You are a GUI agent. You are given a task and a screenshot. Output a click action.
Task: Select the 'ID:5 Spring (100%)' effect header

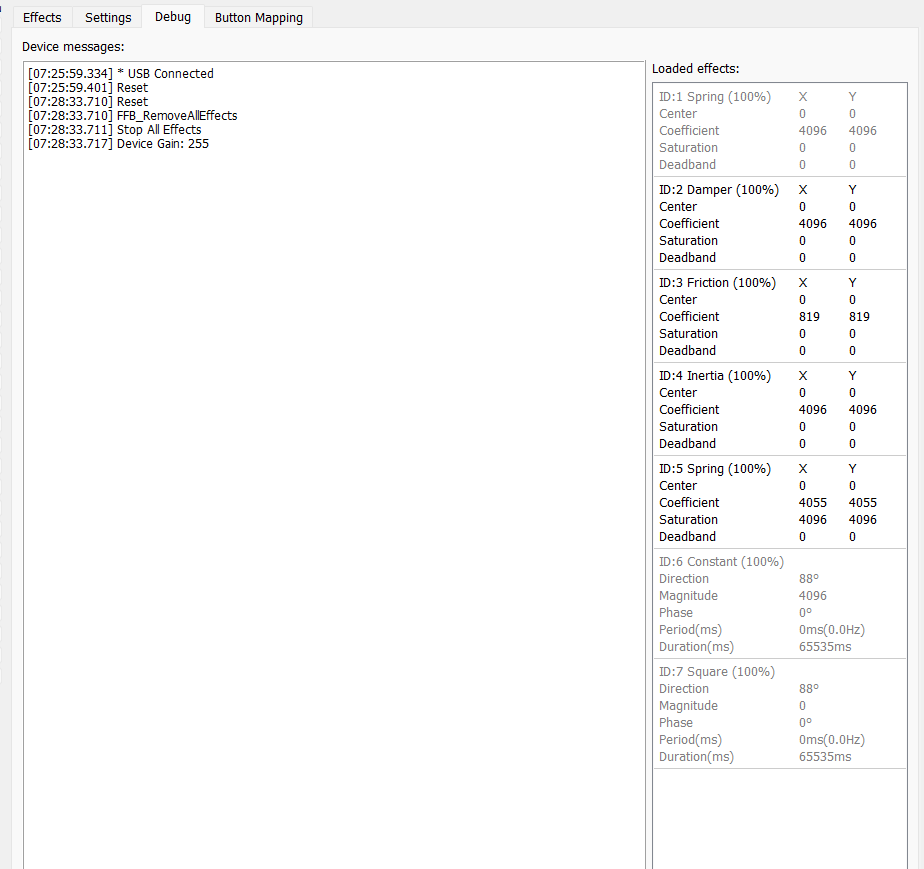click(715, 469)
